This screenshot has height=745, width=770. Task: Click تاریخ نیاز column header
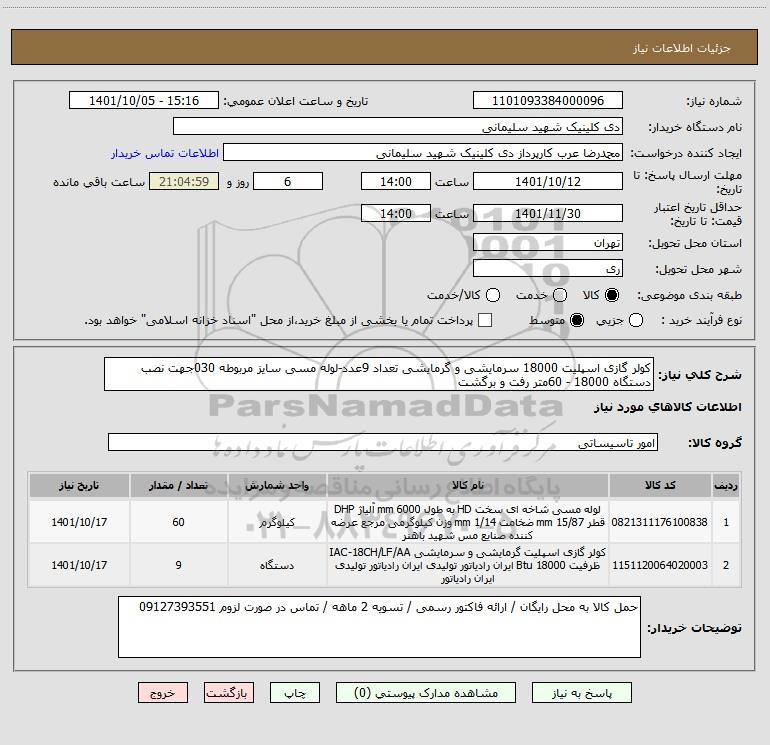click(79, 486)
